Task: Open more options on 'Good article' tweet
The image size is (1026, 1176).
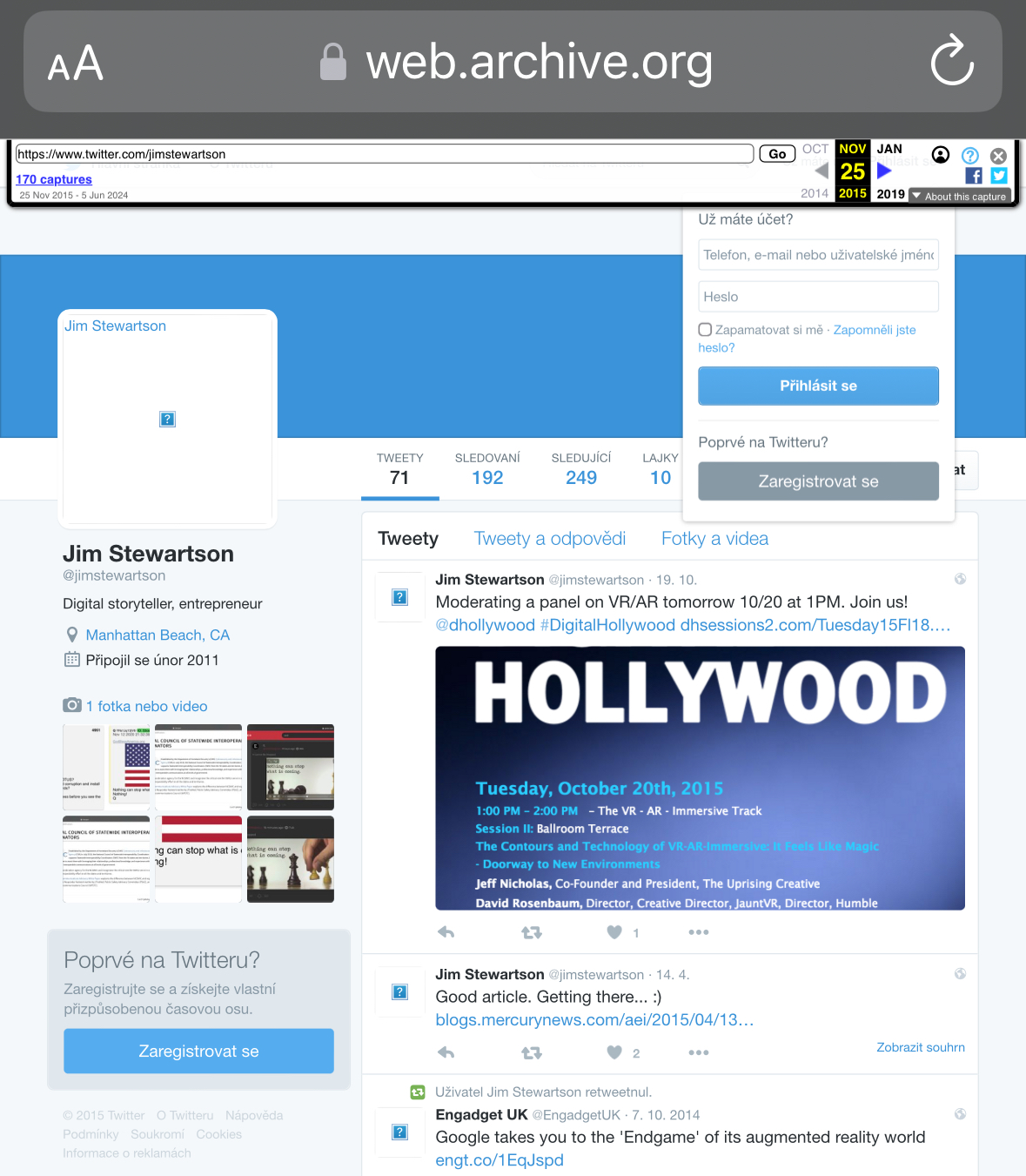Action: tap(699, 1052)
